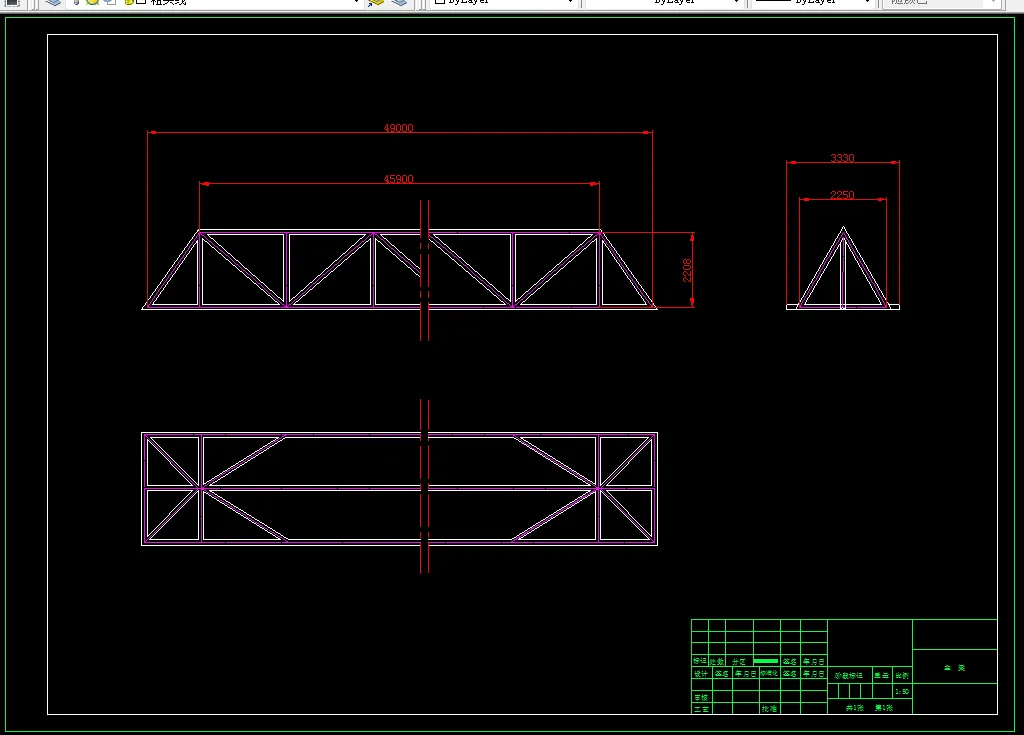
Task: Click the solid green bar in the title block
Action: point(766,661)
